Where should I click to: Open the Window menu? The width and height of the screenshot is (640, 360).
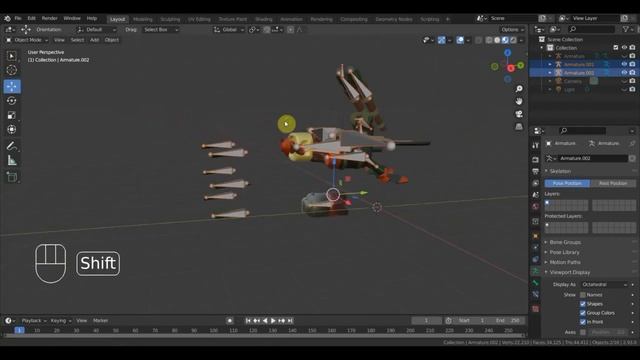(x=72, y=18)
